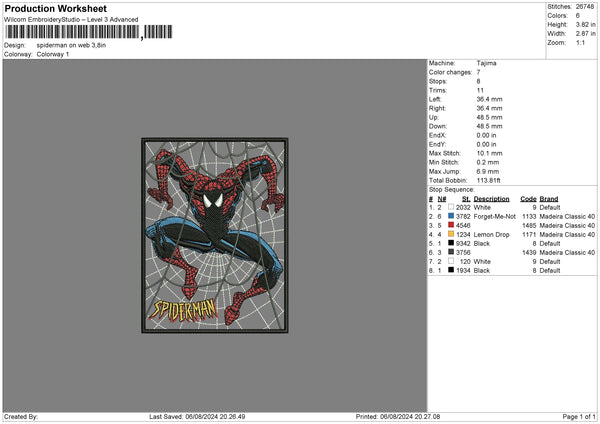Click the 'Printed' timestamp in footer

tap(398, 417)
